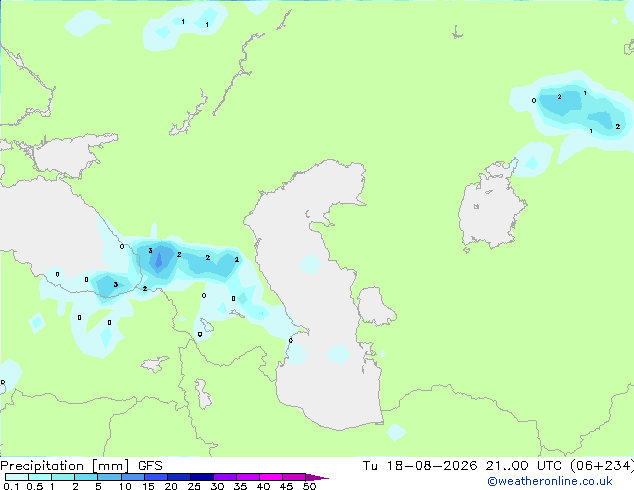
Task: Pick the 40–45 mm magenta legend swatch
Action: [271, 477]
